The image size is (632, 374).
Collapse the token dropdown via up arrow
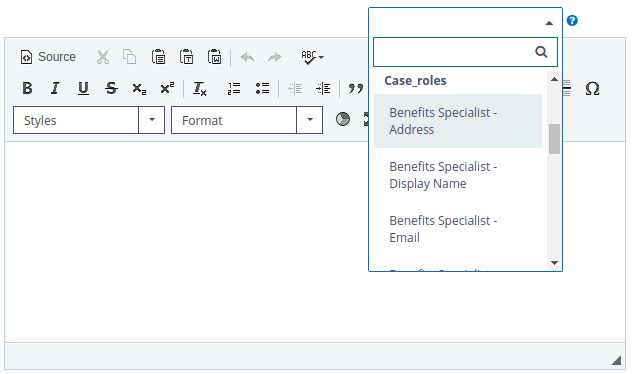point(549,23)
